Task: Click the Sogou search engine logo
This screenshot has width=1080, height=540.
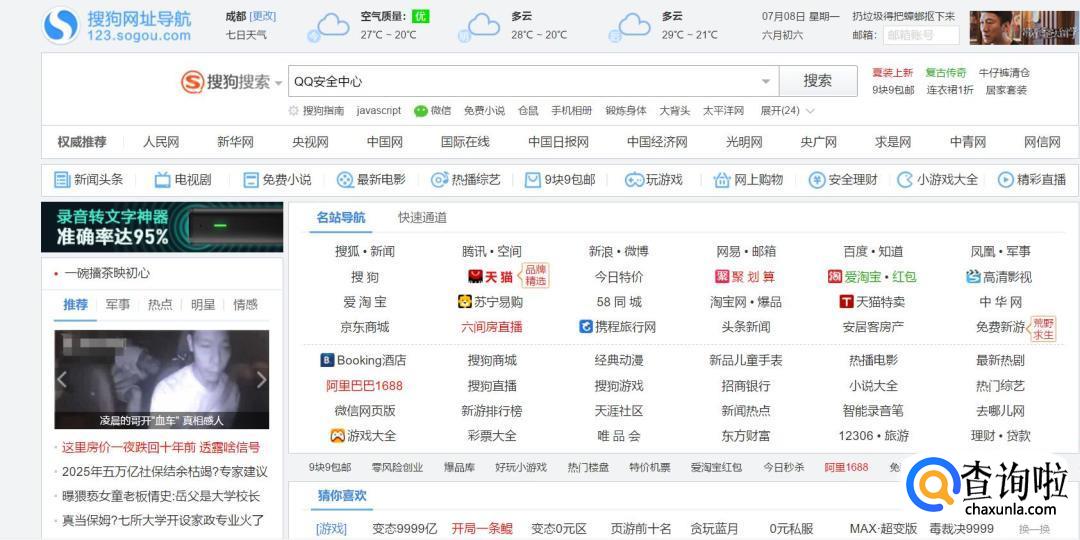Action: [x=225, y=82]
